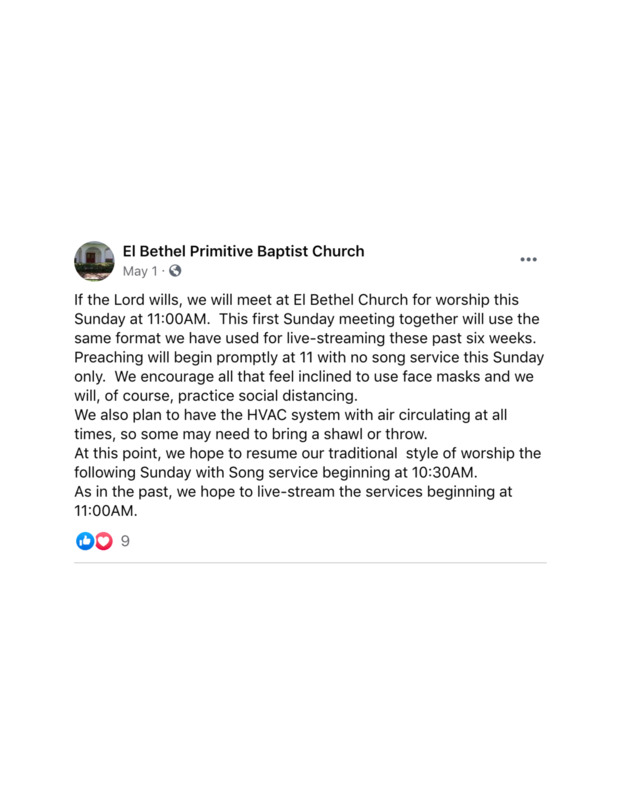Click the line starting 'Preaching will begin promptly'
The width and height of the screenshot is (618, 800).
(x=309, y=357)
